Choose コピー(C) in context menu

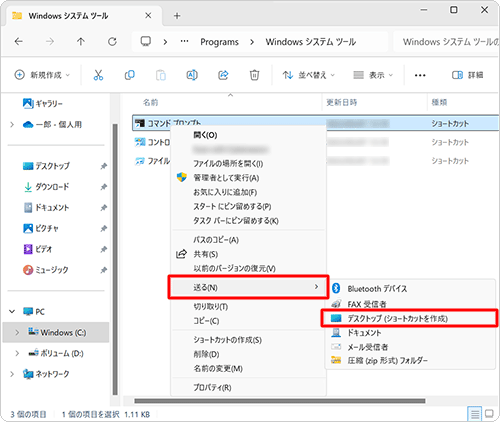tap(248, 321)
